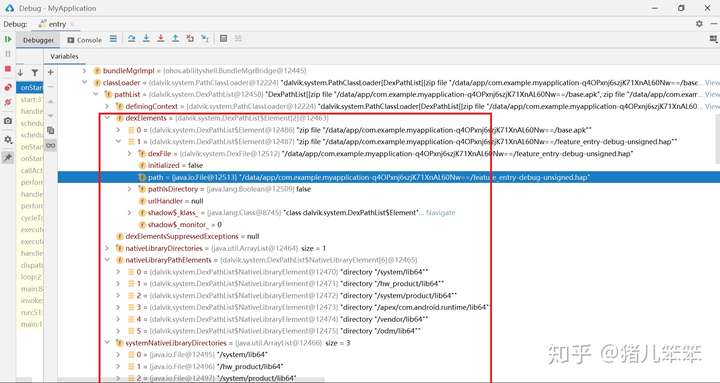Click the watches move-up arrow

[51, 101]
